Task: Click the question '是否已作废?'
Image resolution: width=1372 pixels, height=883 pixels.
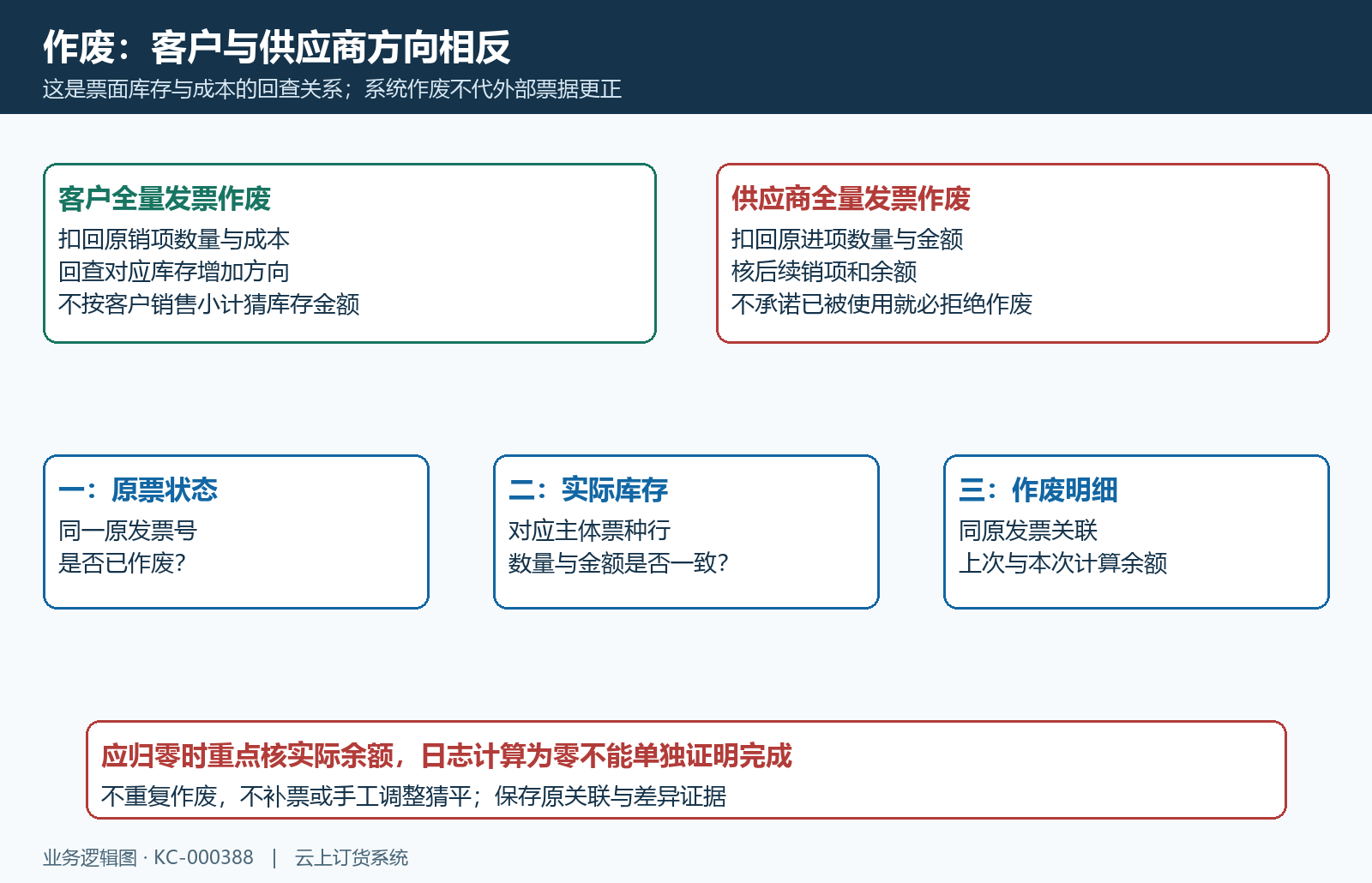Action: (122, 563)
